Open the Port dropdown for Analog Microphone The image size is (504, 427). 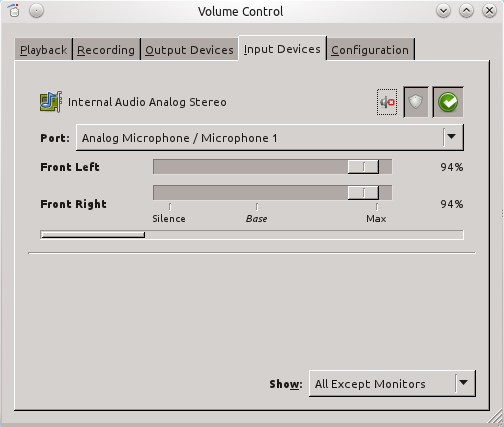click(x=270, y=138)
